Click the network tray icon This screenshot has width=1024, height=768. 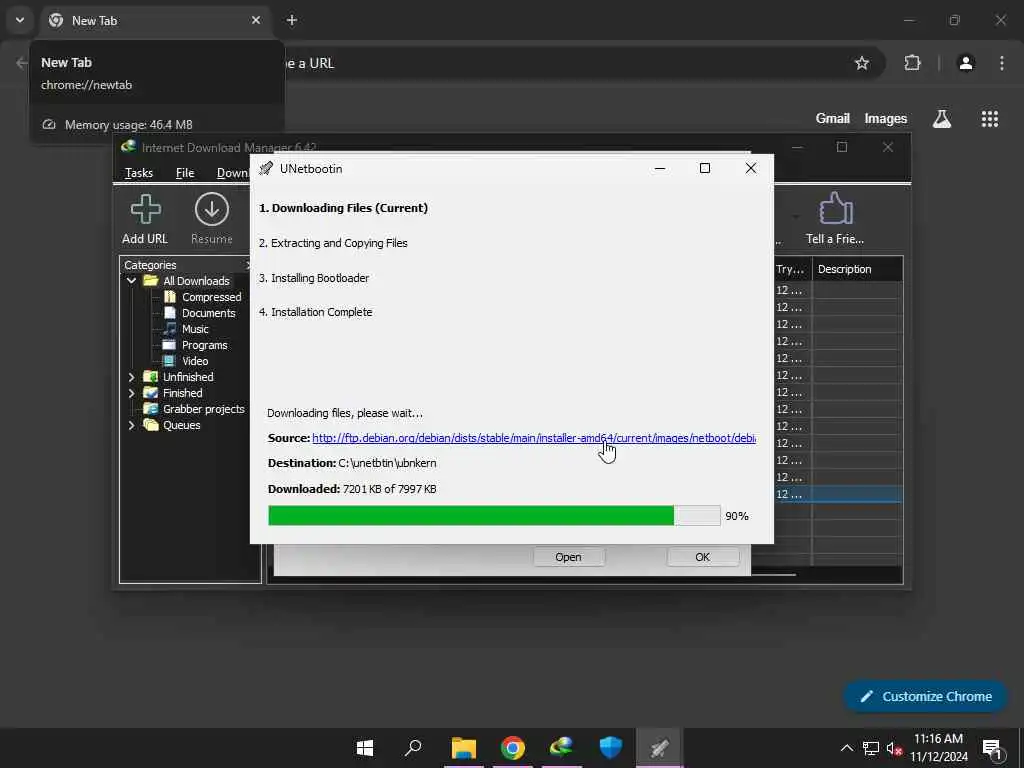[x=871, y=748]
